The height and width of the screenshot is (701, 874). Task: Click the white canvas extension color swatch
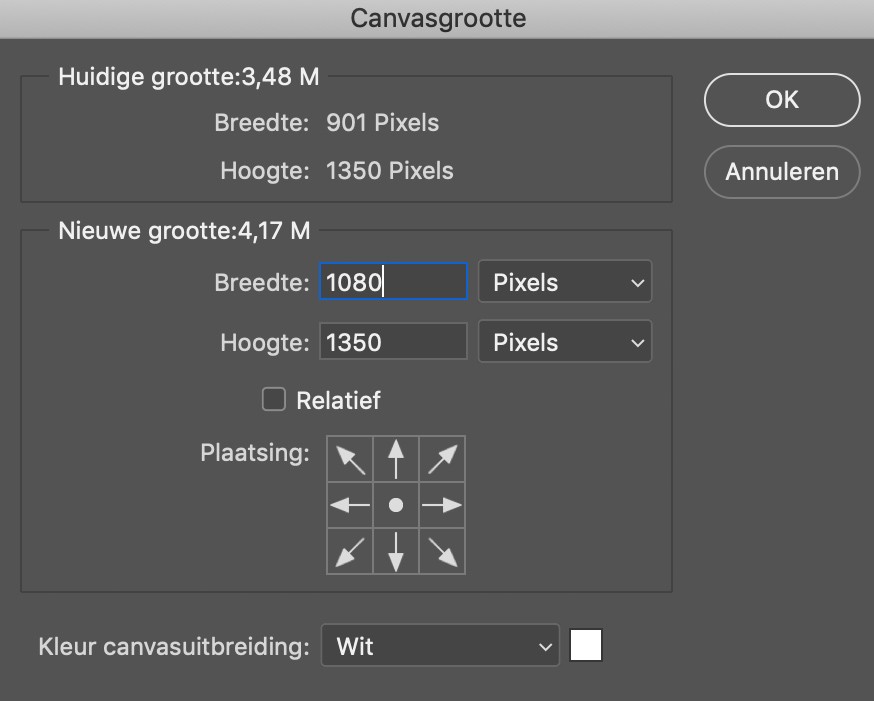[x=586, y=645]
